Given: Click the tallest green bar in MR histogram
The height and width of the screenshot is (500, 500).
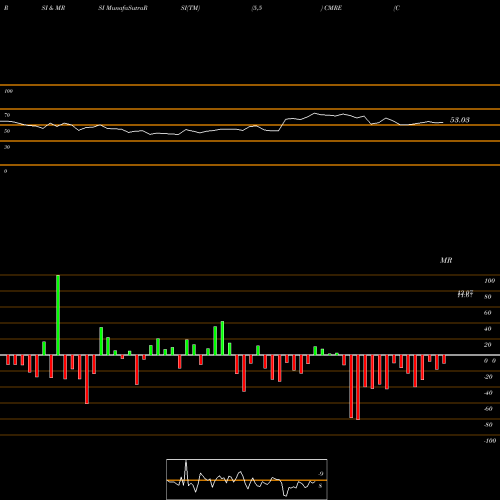Looking at the screenshot, I should [58, 315].
